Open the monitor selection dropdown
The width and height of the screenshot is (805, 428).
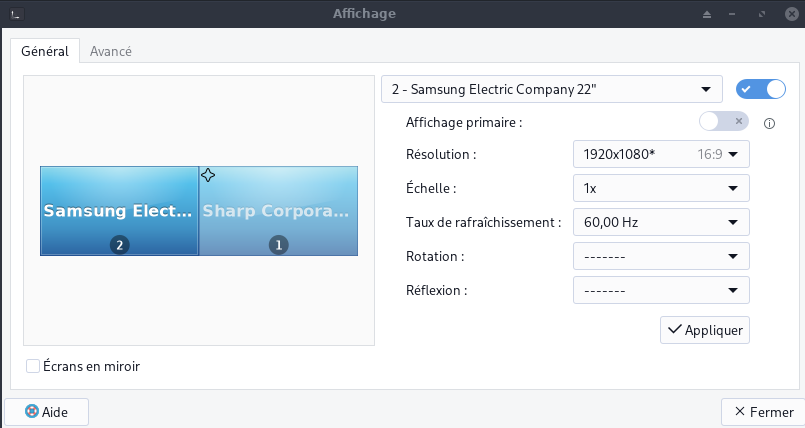[x=551, y=89]
